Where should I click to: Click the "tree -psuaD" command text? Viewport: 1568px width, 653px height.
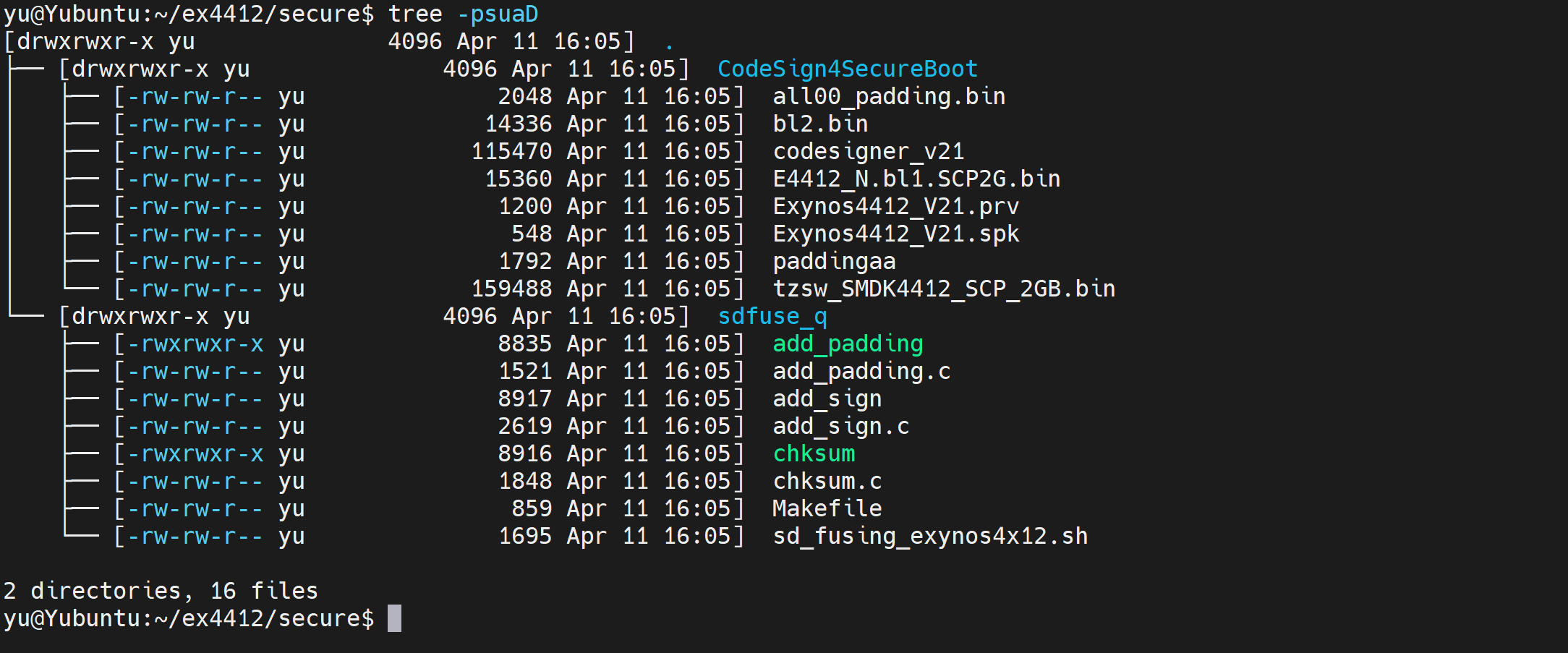click(x=463, y=14)
